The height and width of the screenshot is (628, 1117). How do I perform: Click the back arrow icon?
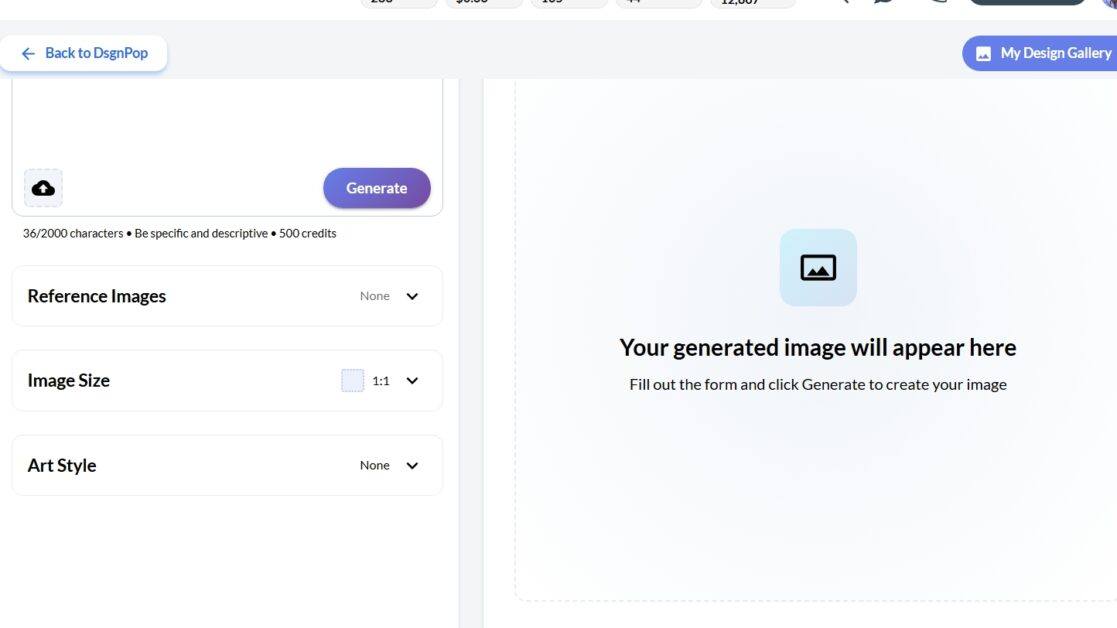point(28,54)
